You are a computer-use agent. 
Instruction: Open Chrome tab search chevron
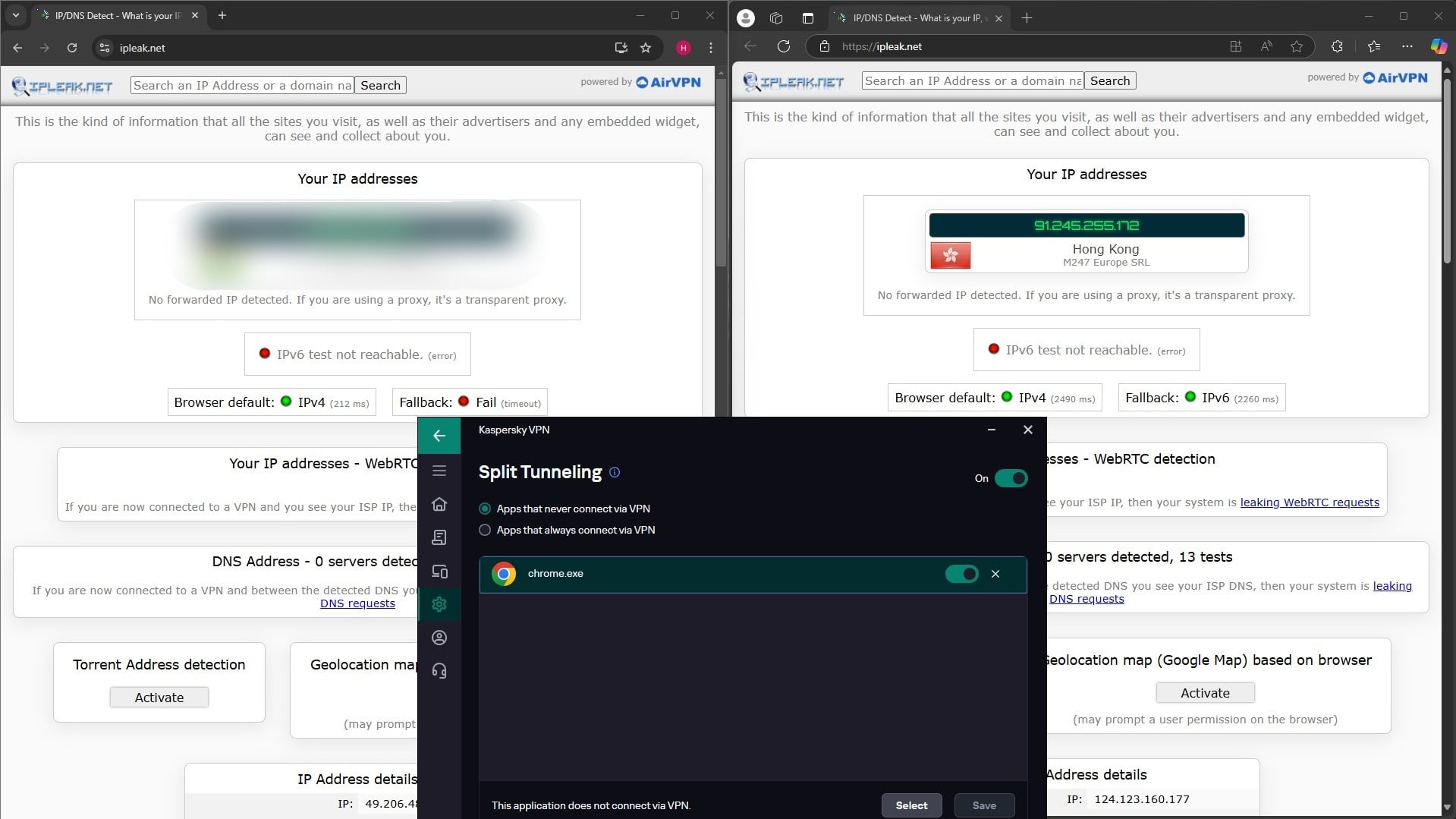[15, 15]
